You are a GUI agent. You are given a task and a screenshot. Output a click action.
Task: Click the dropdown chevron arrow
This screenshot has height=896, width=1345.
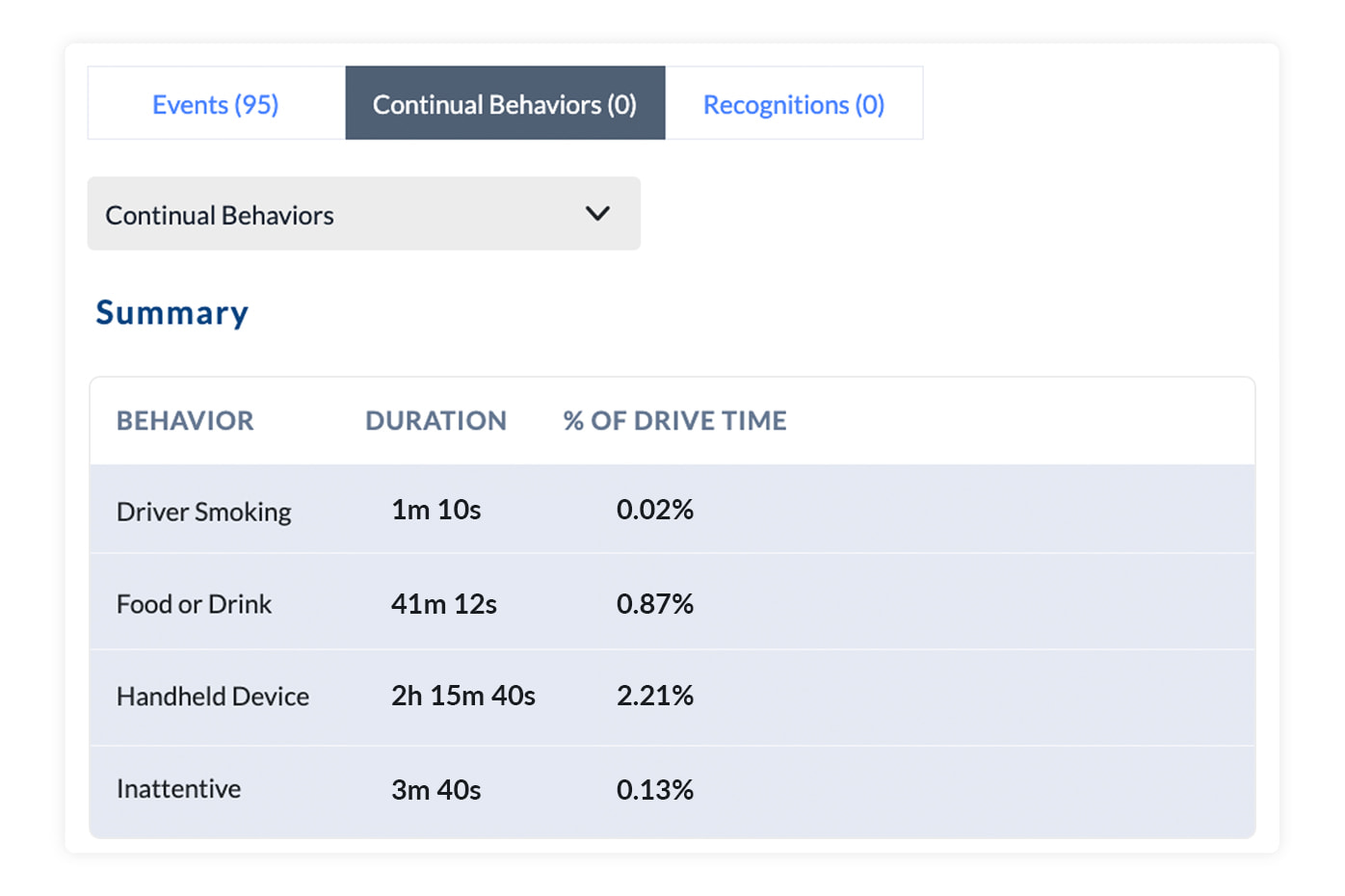(x=597, y=214)
